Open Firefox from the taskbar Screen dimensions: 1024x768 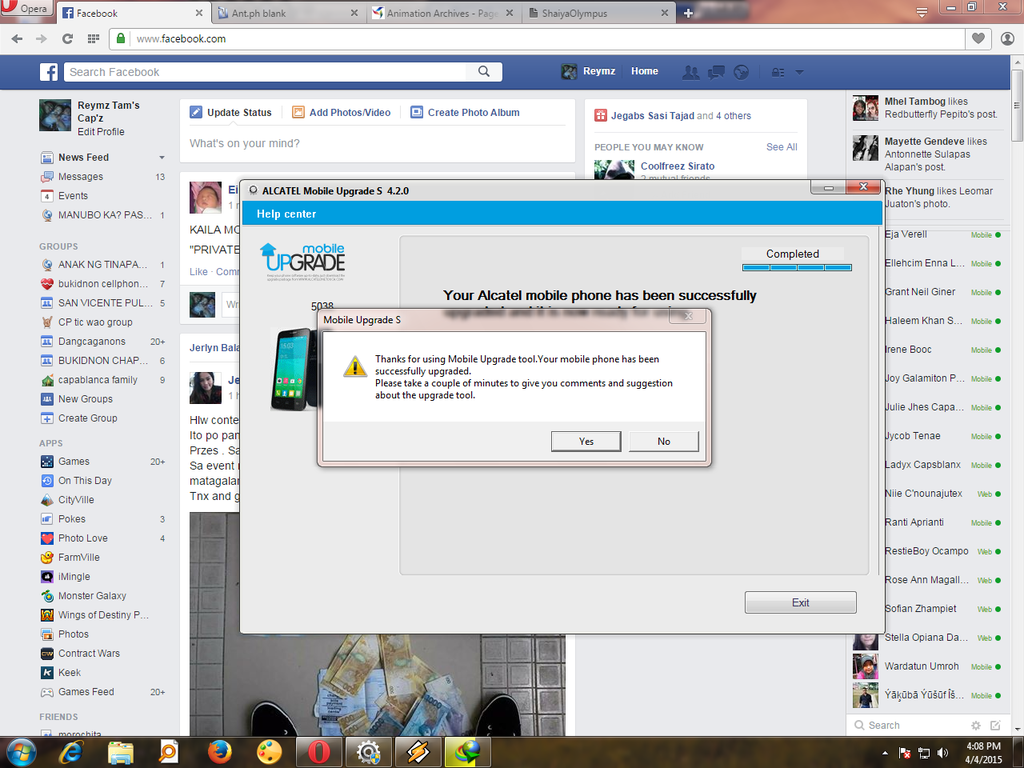(220, 751)
